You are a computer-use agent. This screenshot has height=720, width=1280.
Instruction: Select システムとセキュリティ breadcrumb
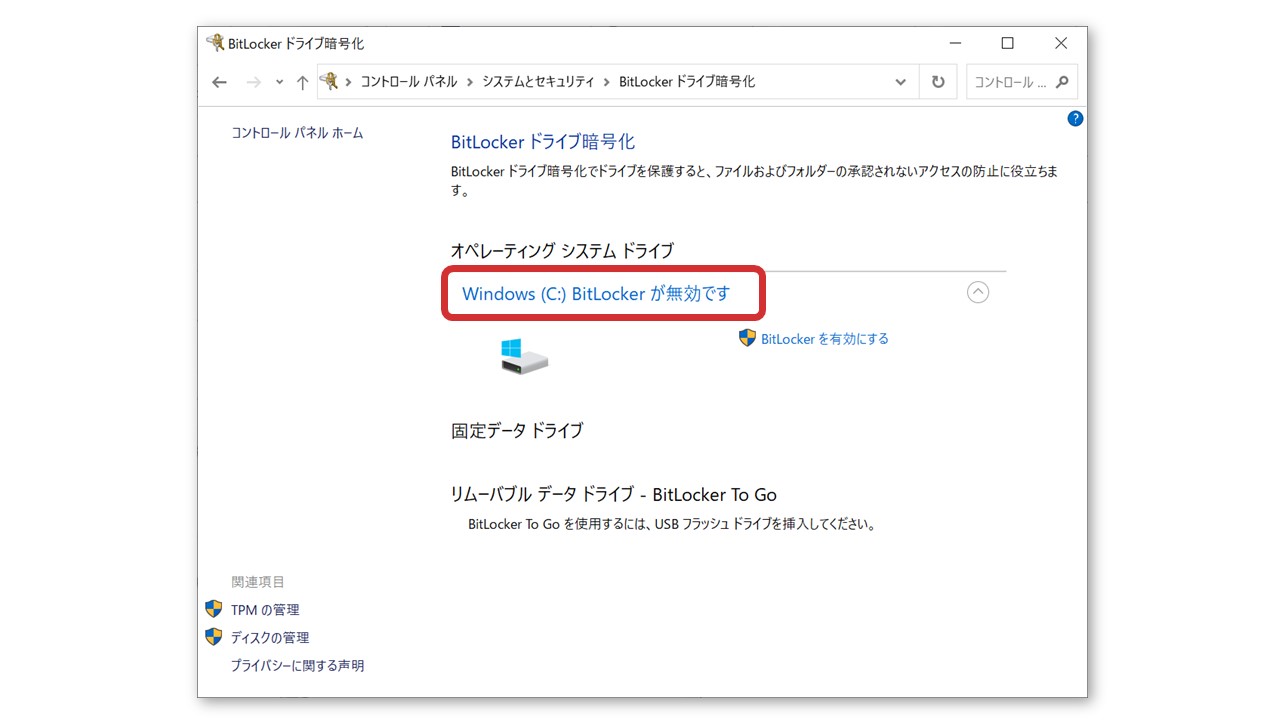point(538,82)
